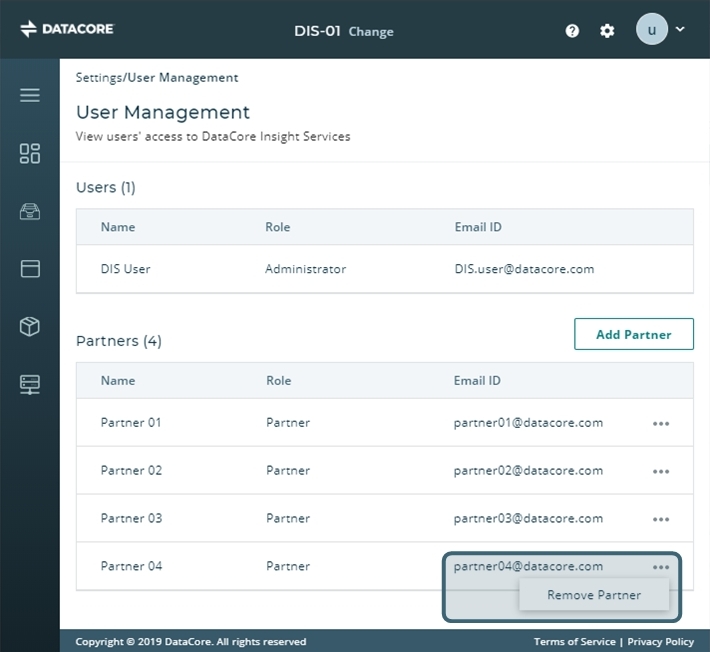Viewport: 710px width, 652px height.
Task: Open the server rack icon in sidebar
Action: [30, 384]
